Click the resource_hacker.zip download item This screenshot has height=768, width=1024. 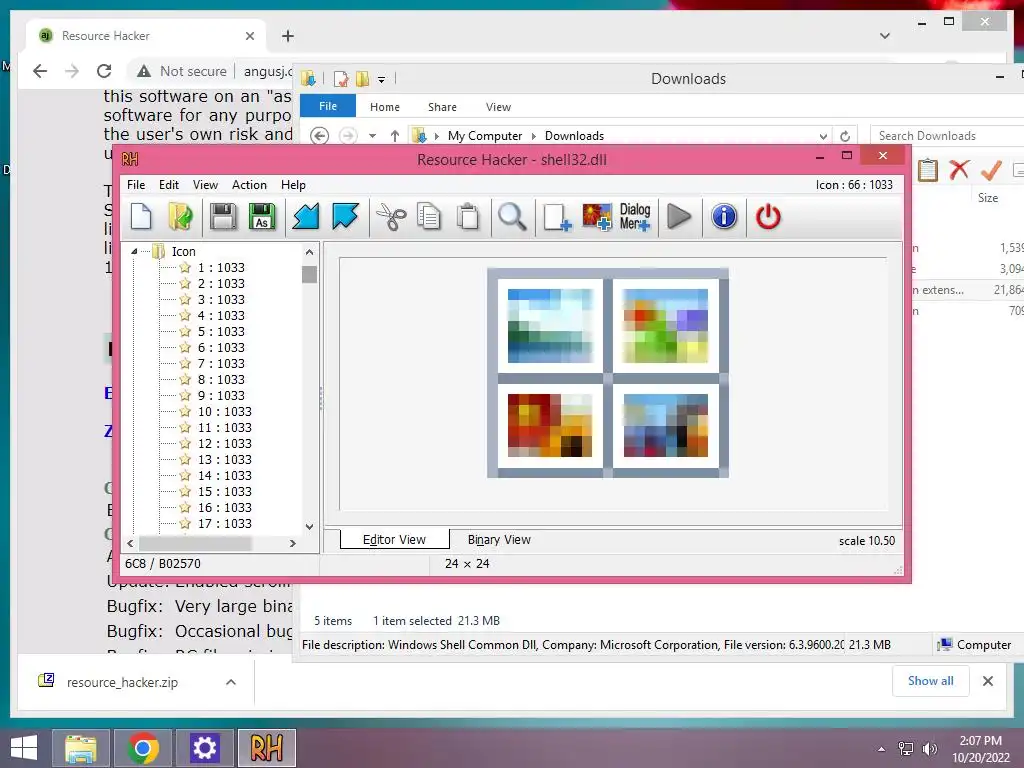[122, 682]
